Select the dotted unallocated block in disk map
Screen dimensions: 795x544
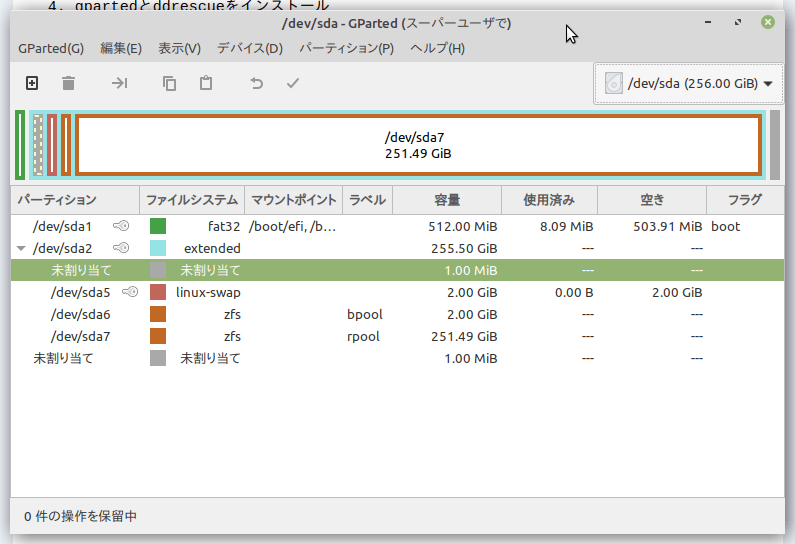coord(38,145)
